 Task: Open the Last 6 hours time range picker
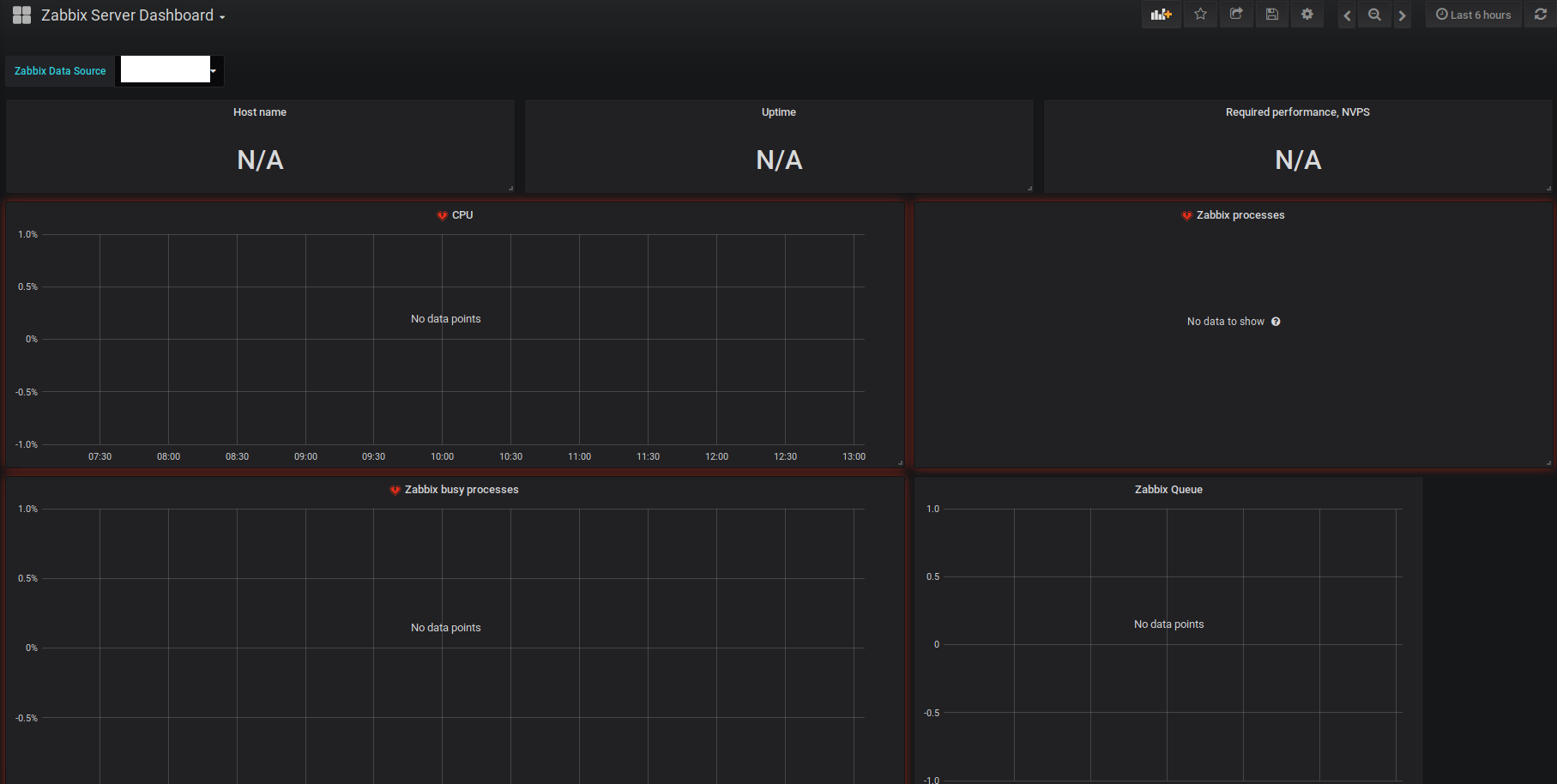(1473, 15)
